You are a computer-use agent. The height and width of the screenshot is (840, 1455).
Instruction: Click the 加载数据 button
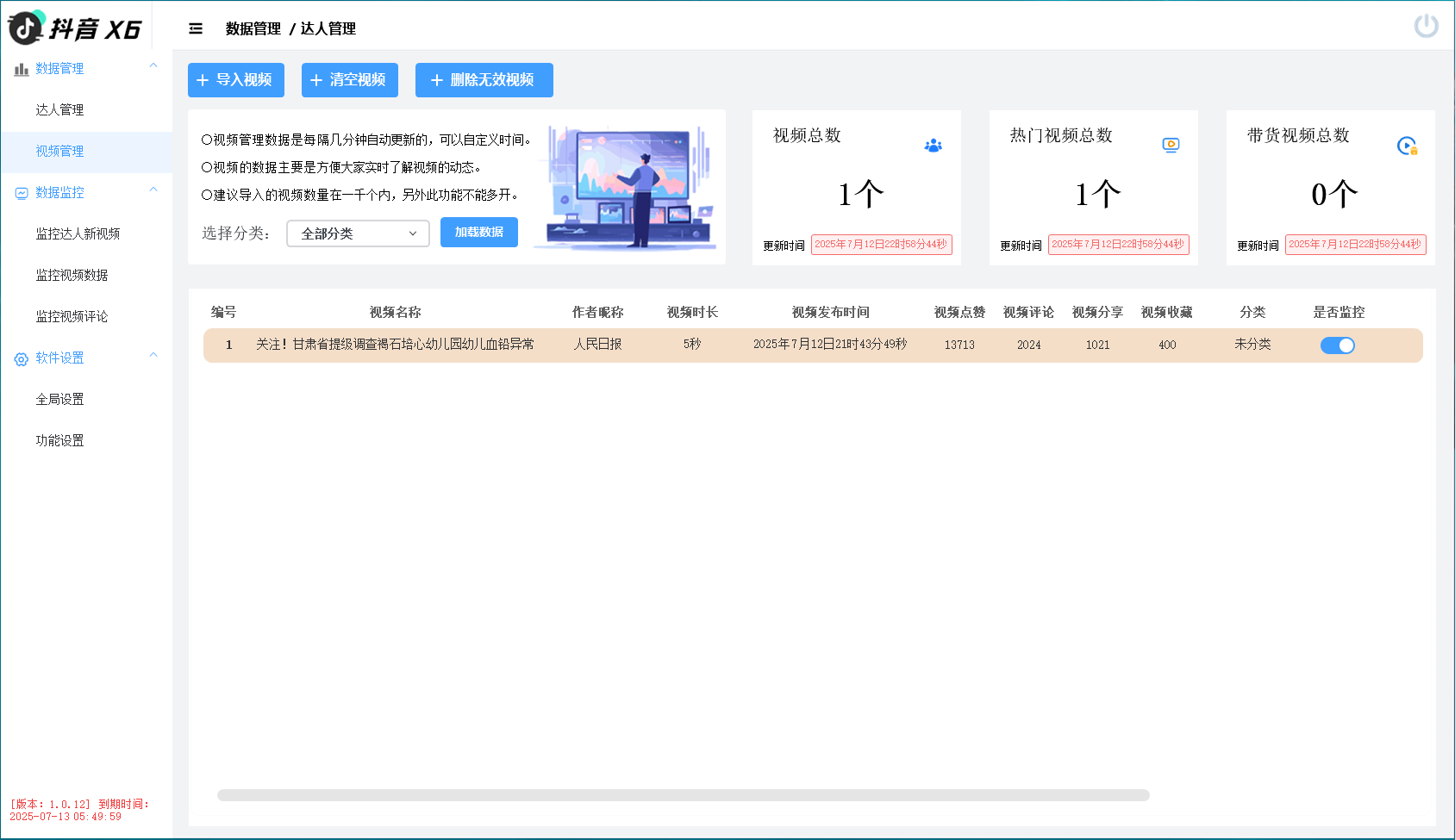479,233
